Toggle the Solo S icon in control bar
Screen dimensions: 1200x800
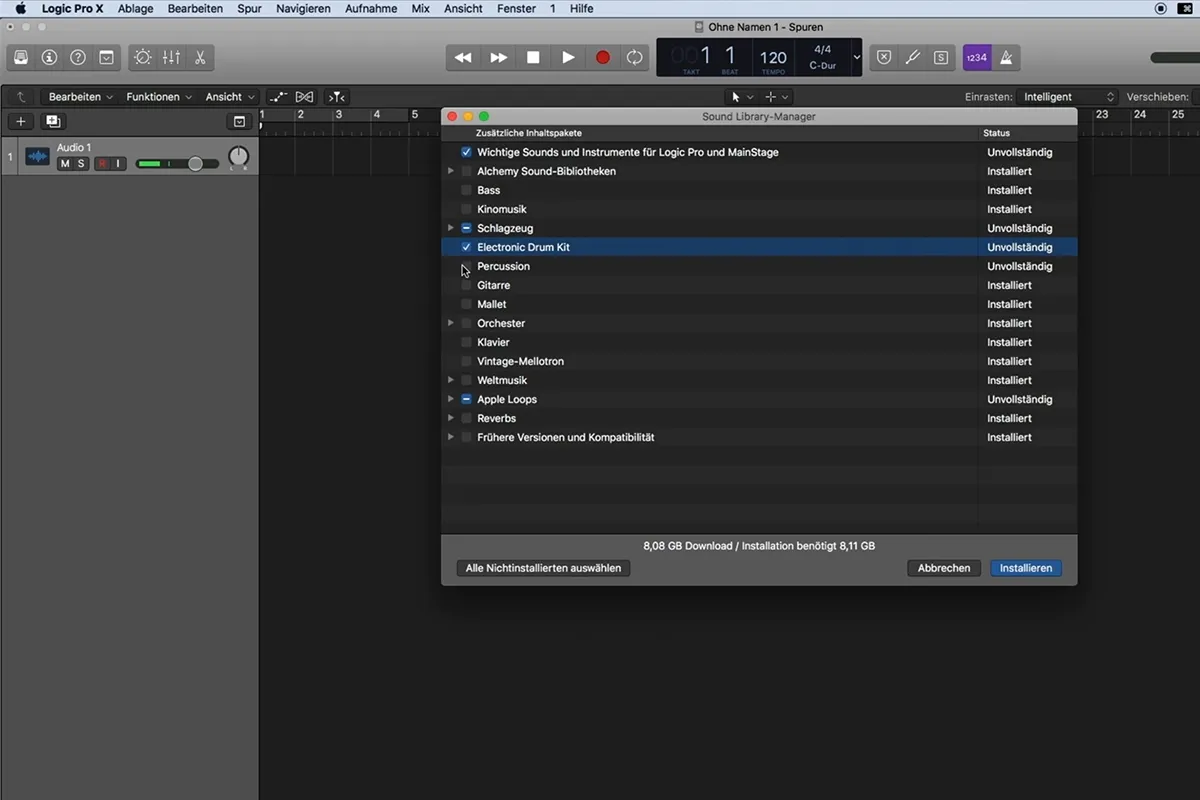point(941,57)
